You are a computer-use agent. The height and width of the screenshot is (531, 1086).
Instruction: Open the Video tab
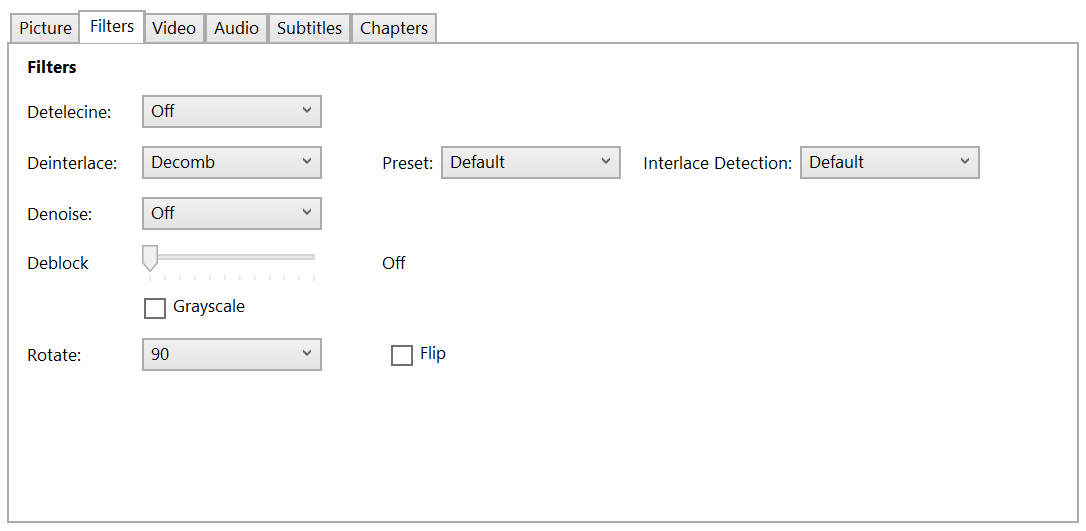(174, 28)
